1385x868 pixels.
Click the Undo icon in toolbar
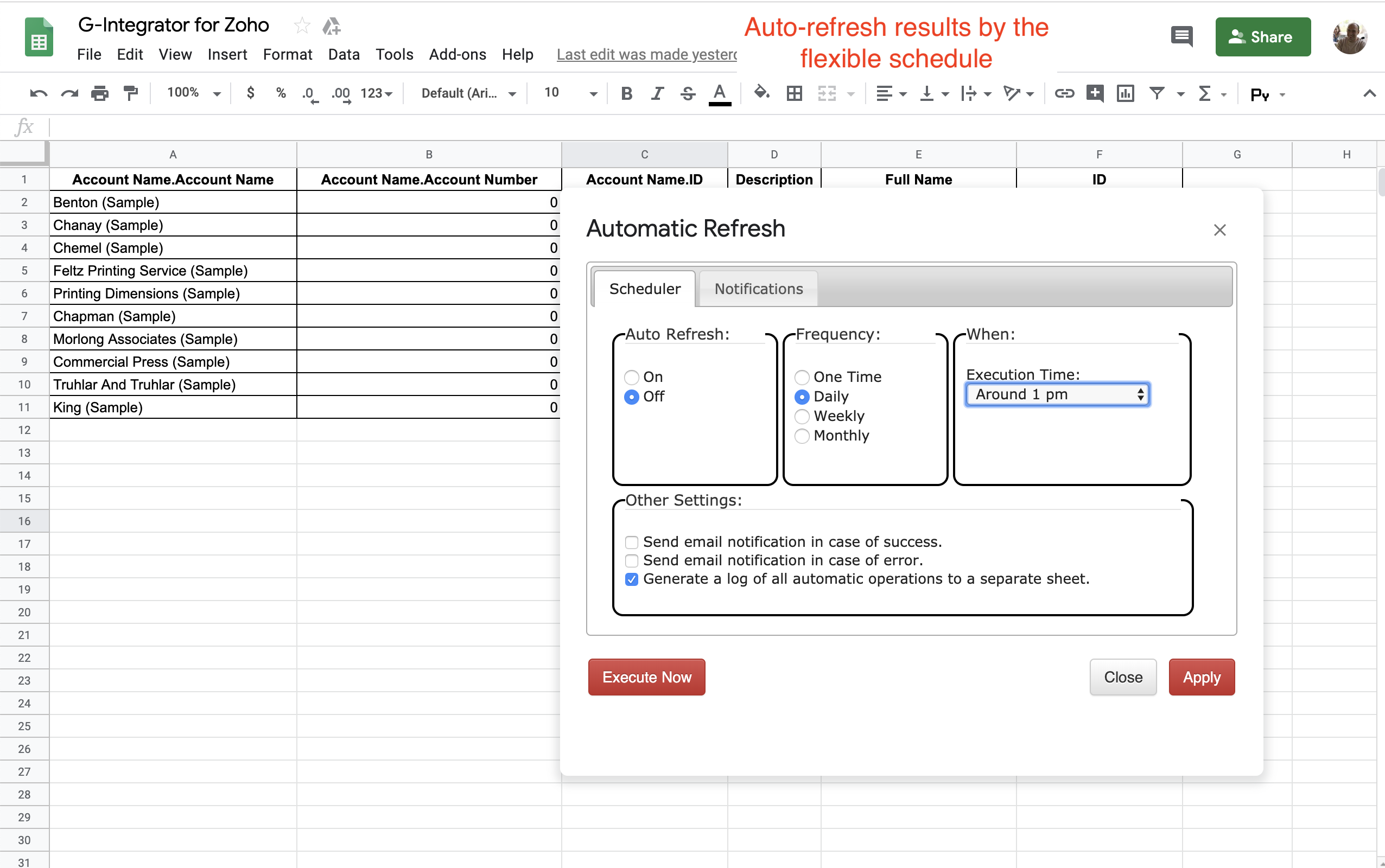(39, 93)
